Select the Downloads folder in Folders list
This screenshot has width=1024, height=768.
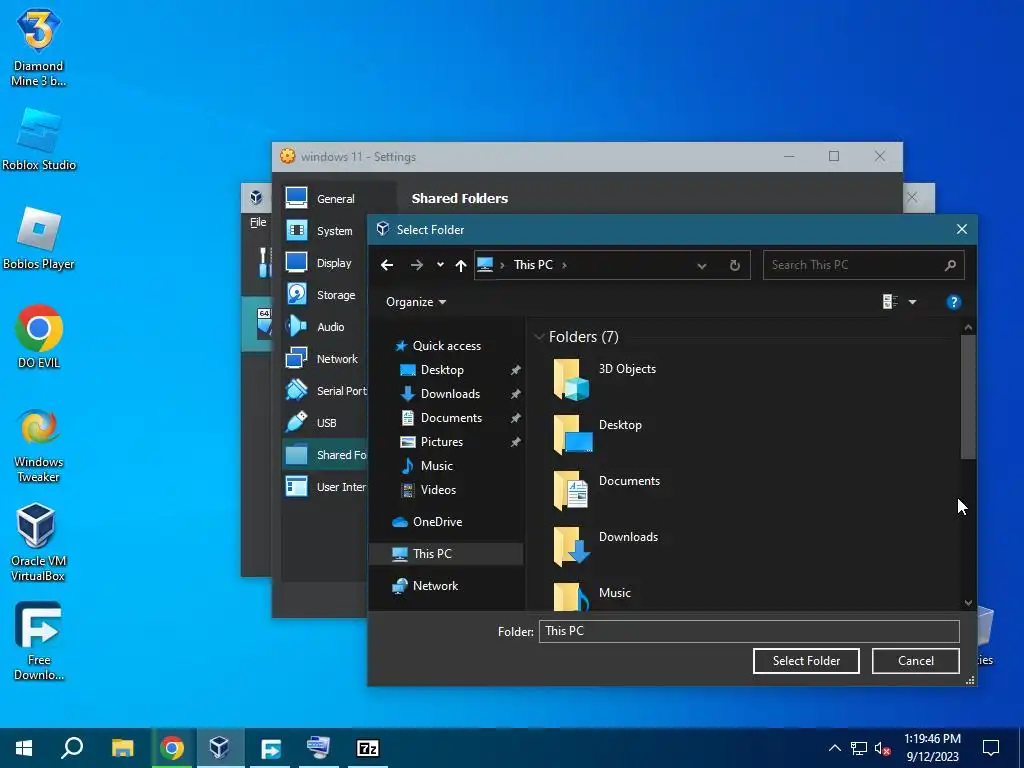605,547
